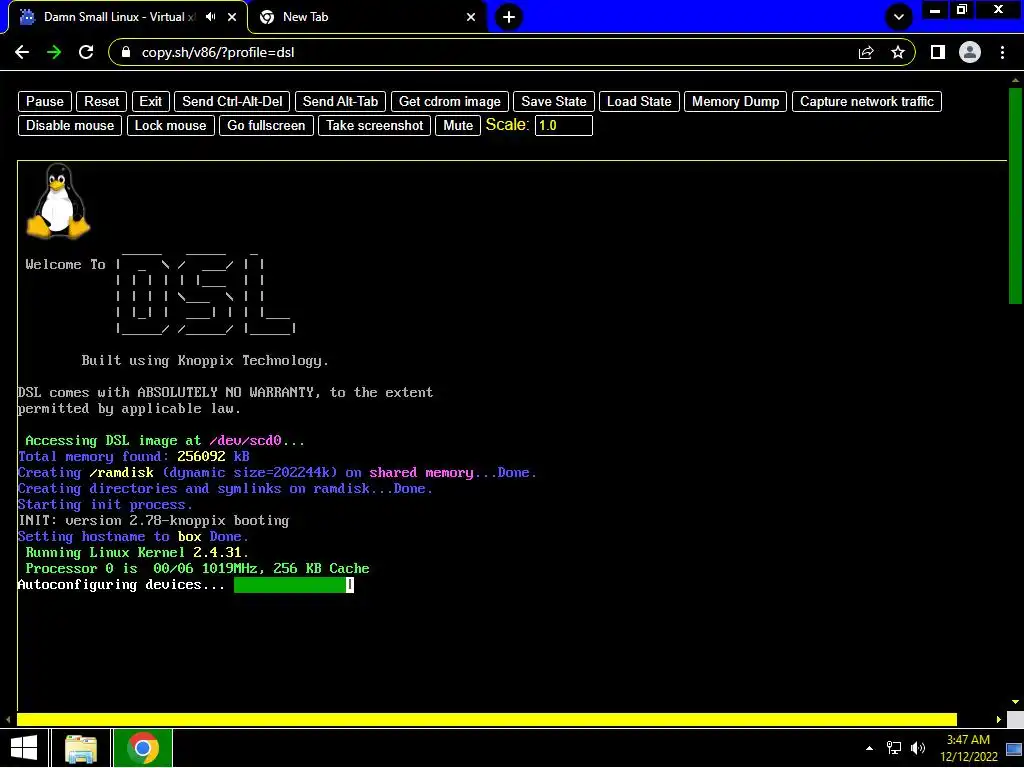Click Memory Dump button

tap(735, 101)
